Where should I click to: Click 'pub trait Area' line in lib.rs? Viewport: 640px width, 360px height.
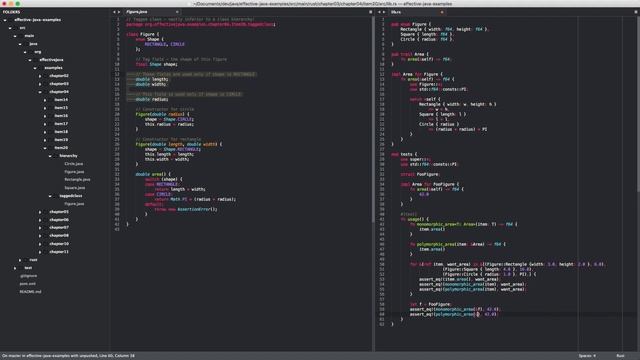[x=410, y=54]
